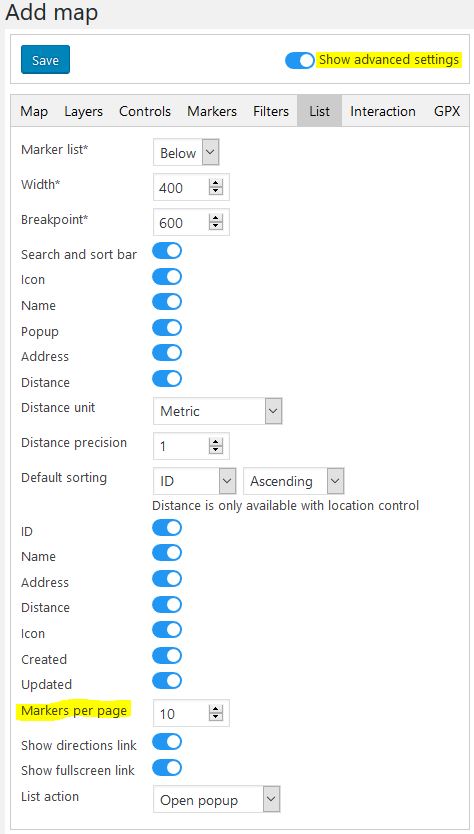The height and width of the screenshot is (834, 474).
Task: Turn off Show fullscreen link toggle
Action: [167, 768]
